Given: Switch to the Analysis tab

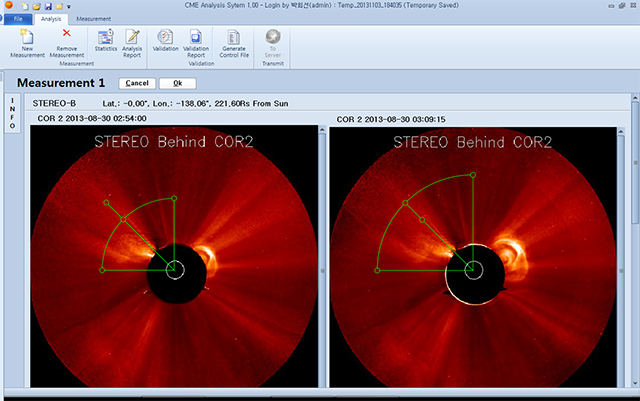Looking at the screenshot, I should 51,19.
